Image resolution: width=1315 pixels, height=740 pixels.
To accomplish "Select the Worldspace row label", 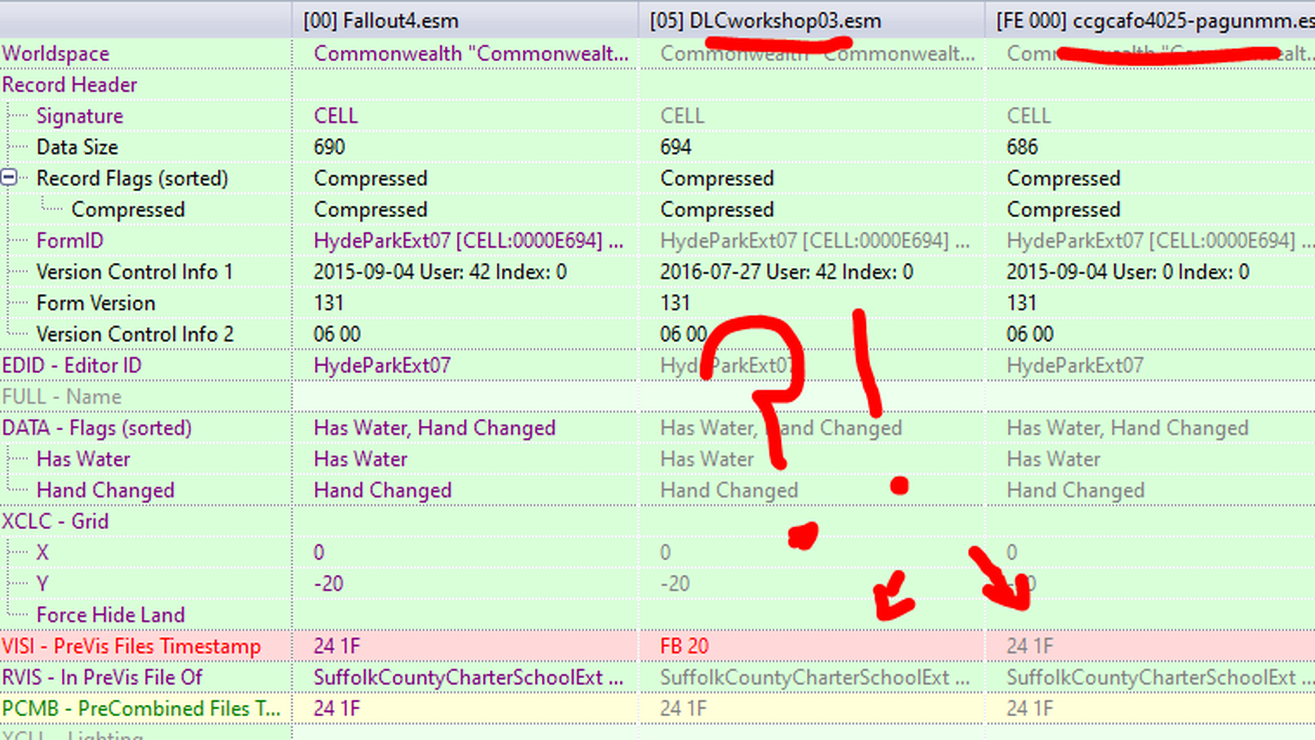I will [x=56, y=54].
